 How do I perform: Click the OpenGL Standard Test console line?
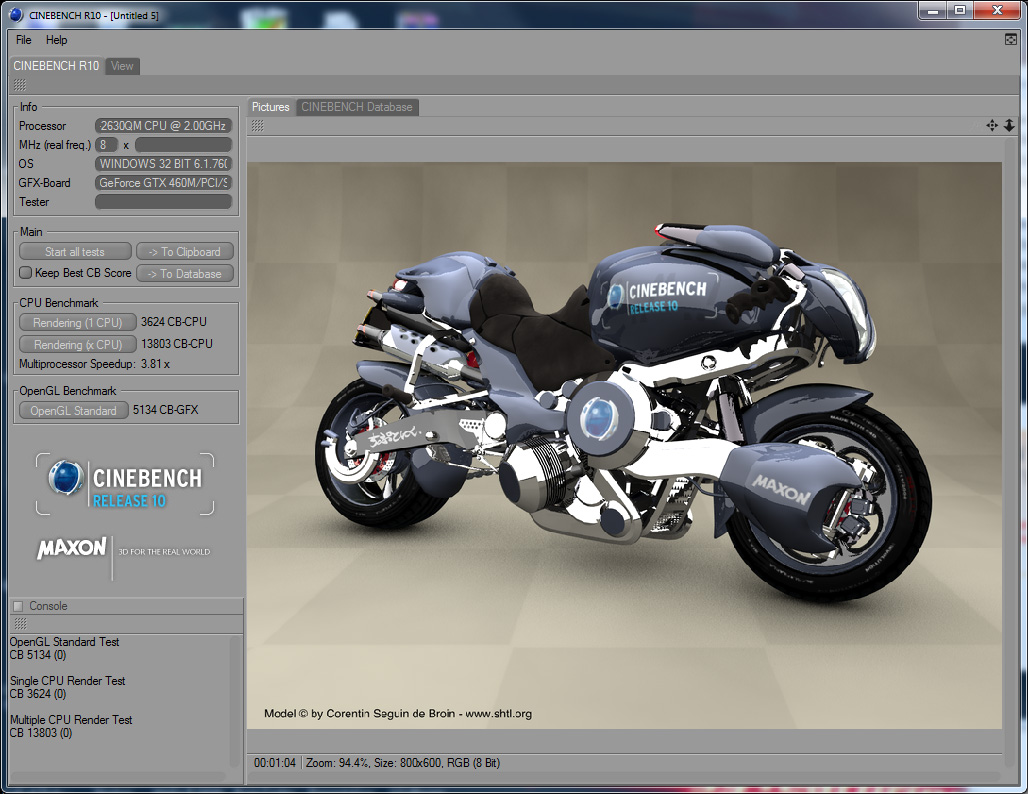(x=64, y=642)
